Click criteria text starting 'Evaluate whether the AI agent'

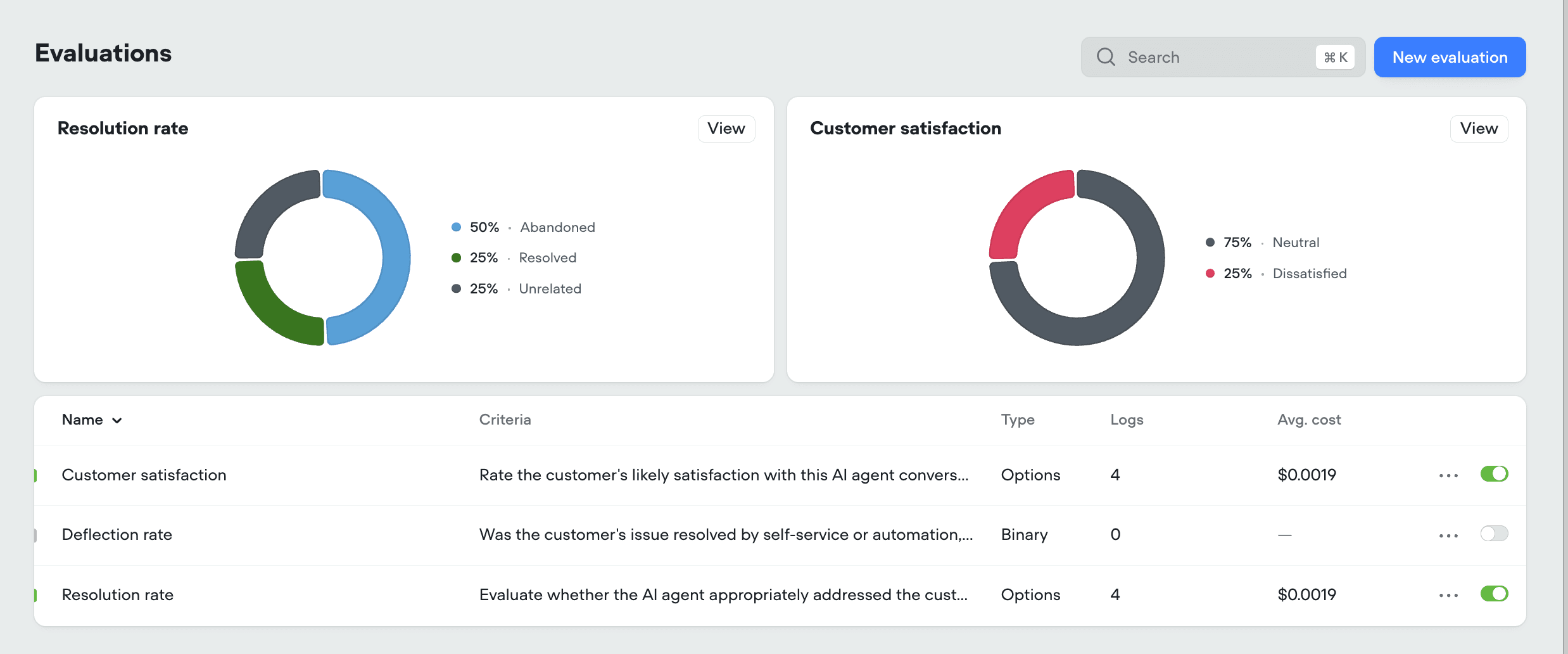pyautogui.click(x=723, y=595)
